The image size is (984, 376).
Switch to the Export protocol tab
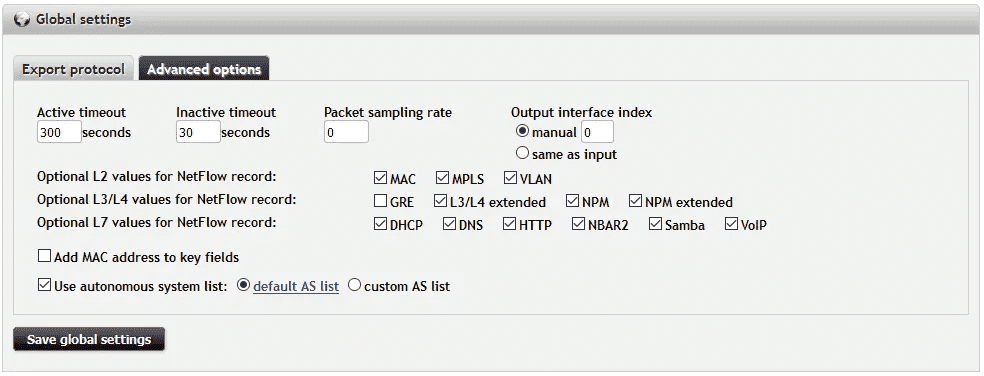(x=73, y=69)
